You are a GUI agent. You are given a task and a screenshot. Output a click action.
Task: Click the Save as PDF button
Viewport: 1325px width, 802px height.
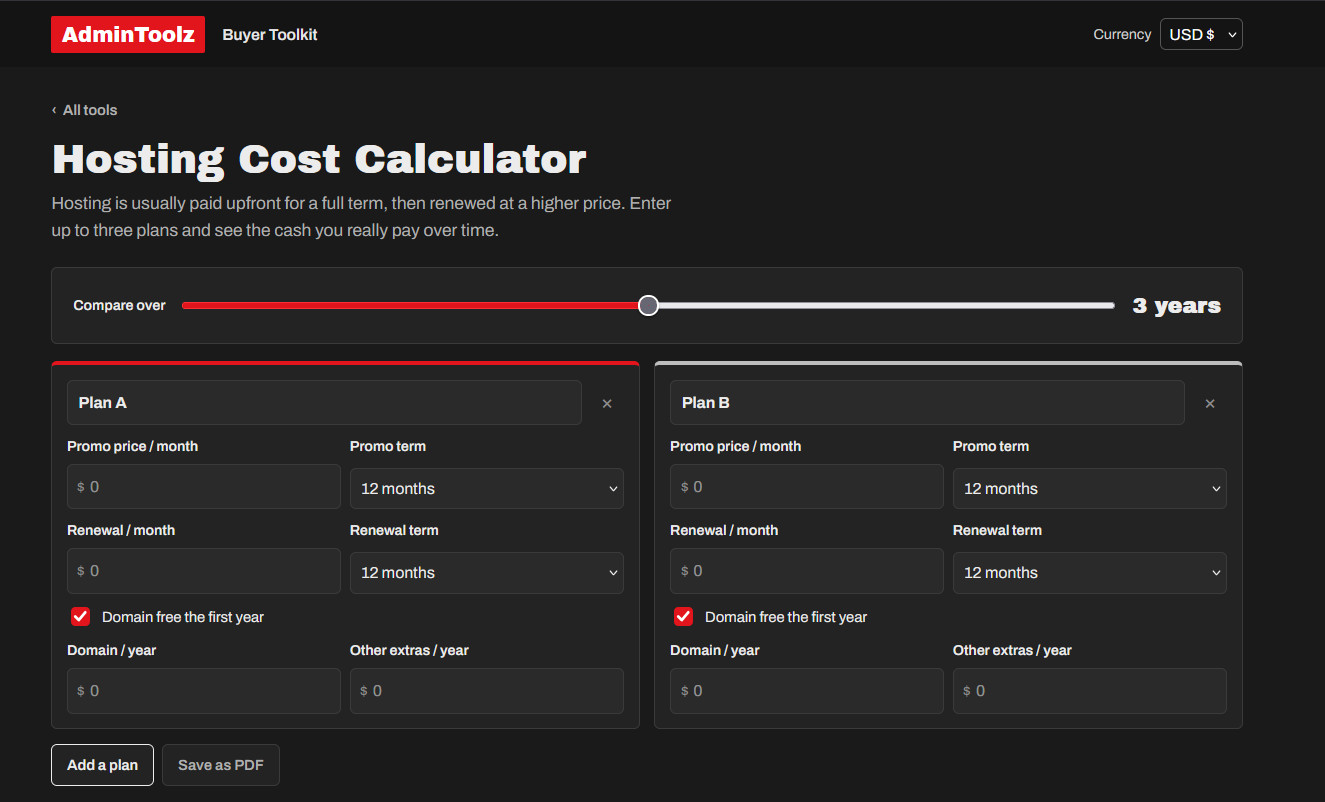pyautogui.click(x=221, y=765)
